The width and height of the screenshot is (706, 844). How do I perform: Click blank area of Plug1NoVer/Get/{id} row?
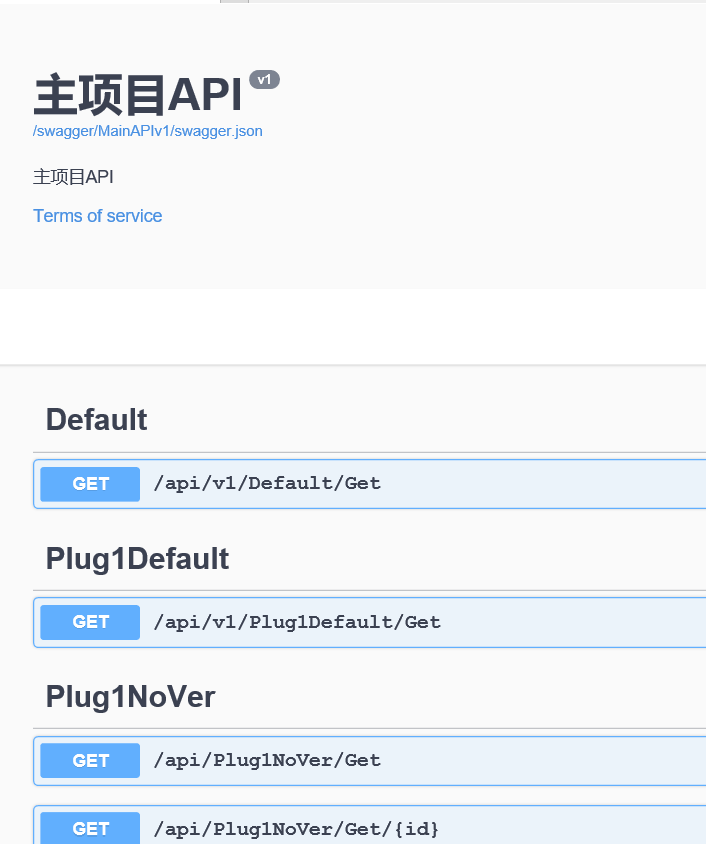580,829
